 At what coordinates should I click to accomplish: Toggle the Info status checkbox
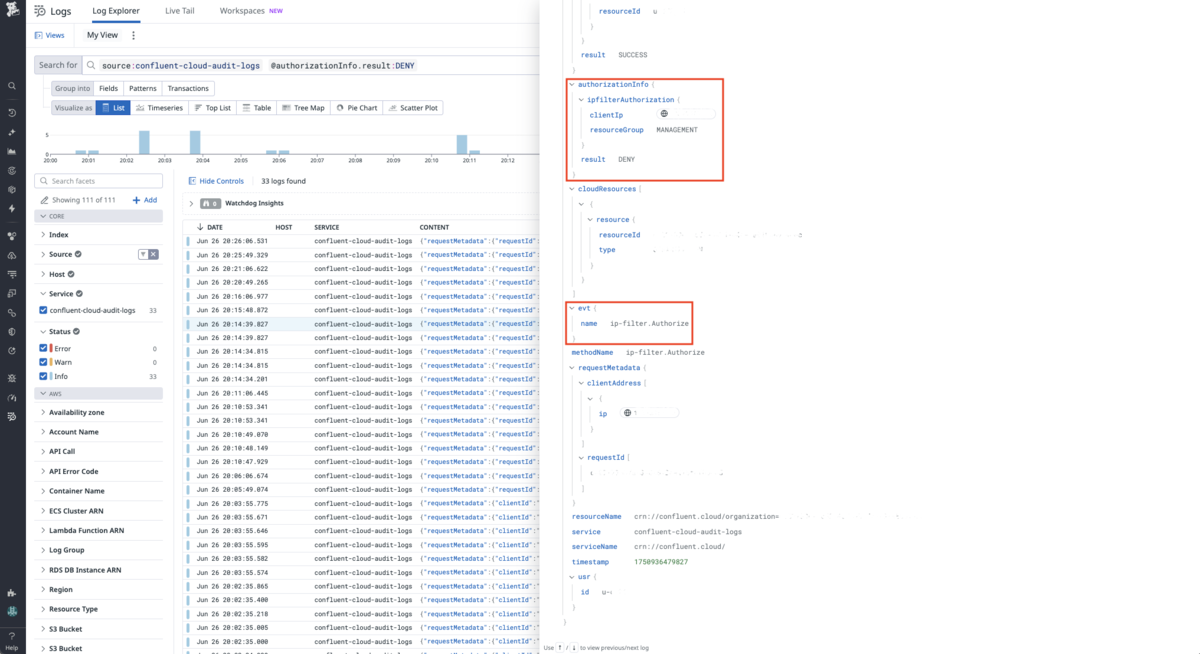point(43,376)
